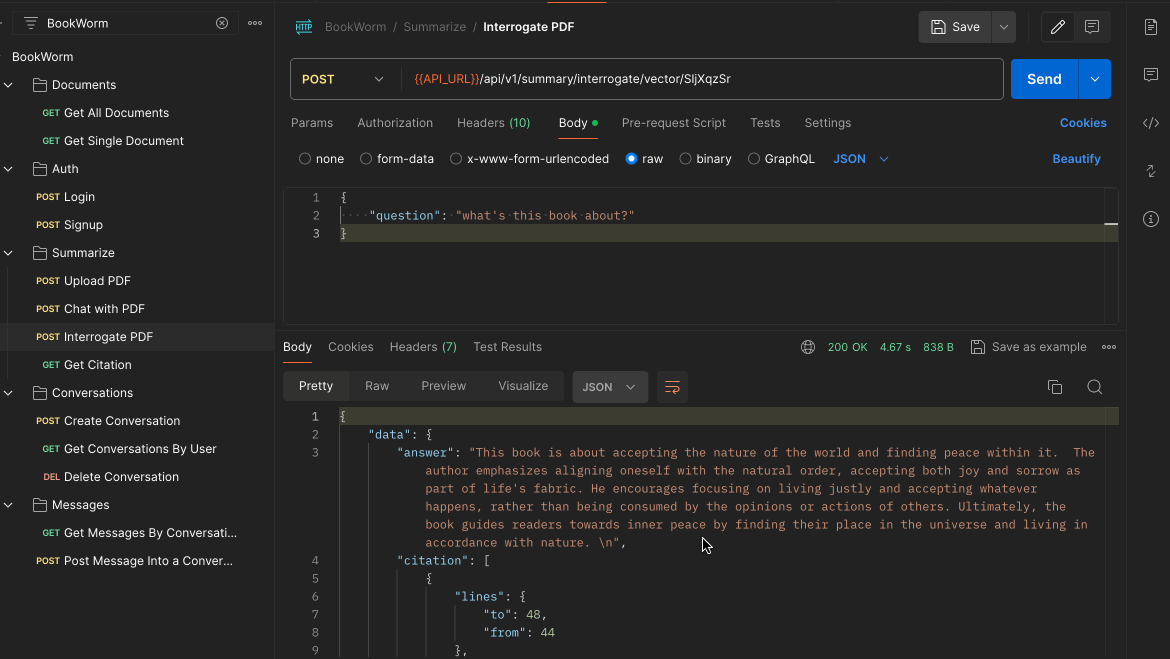Open the POST method dropdown
Viewport: 1170px width, 659px height.
pos(342,79)
